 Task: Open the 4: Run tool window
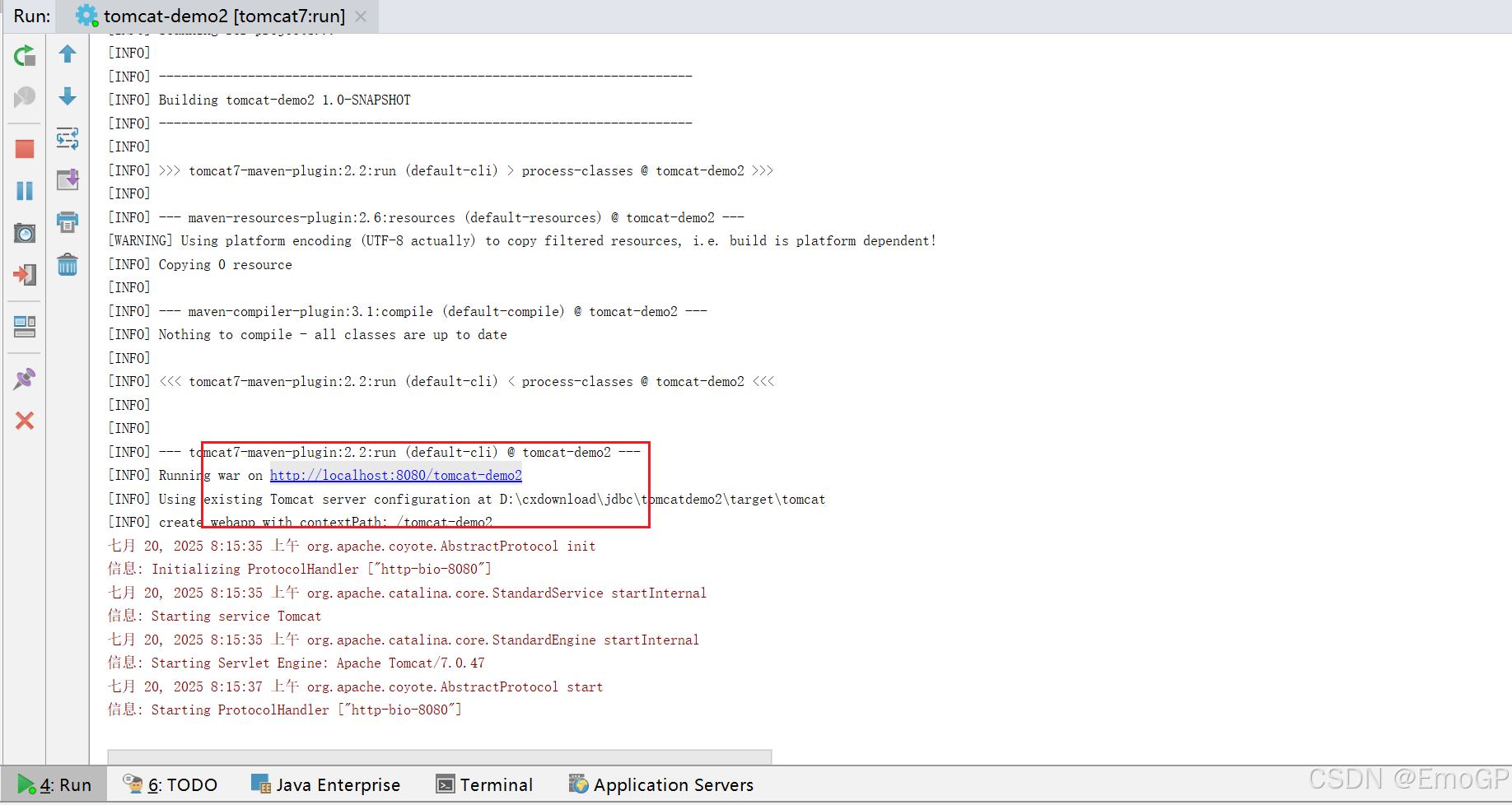pyautogui.click(x=54, y=784)
